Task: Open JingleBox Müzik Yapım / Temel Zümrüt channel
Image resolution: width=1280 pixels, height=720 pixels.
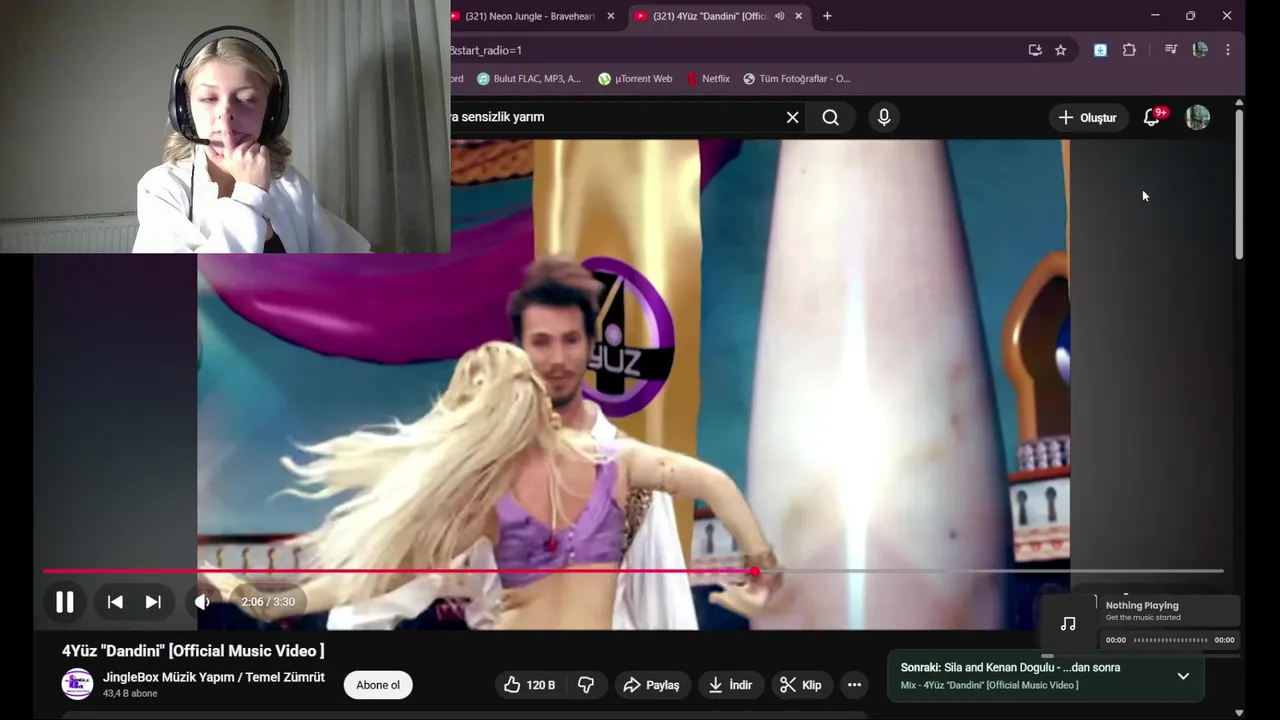Action: (x=214, y=677)
